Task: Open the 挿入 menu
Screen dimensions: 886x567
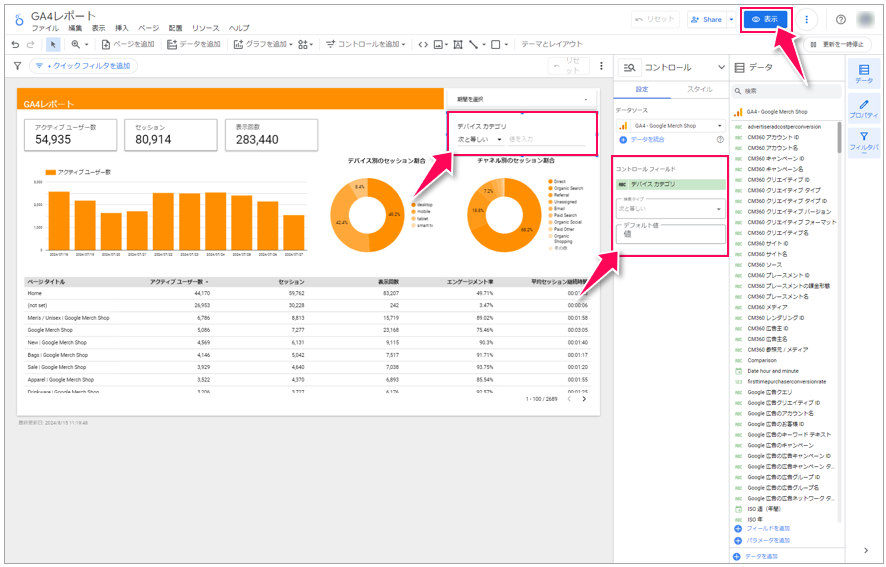Action: click(121, 28)
